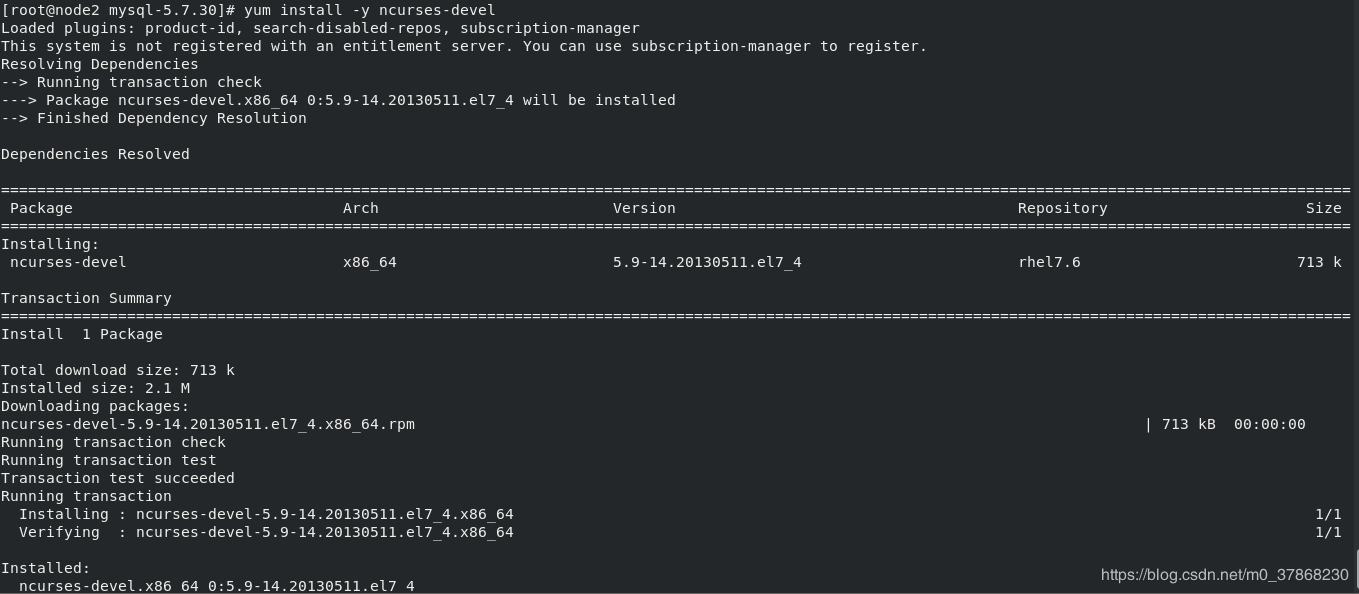Click the terminal scrollbar at right edge
The height and width of the screenshot is (594, 1359).
click(1356, 570)
